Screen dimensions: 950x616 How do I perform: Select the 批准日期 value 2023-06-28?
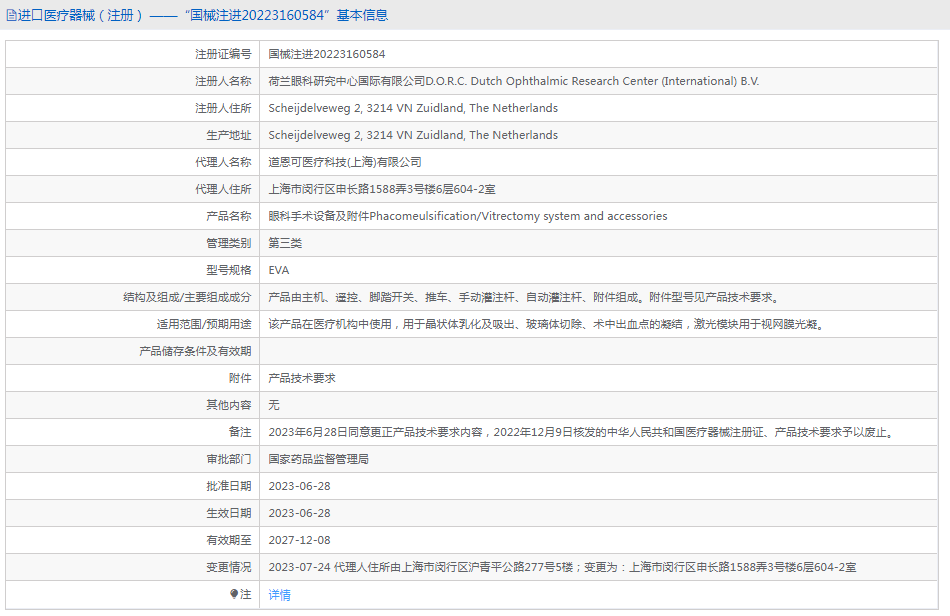[299, 486]
